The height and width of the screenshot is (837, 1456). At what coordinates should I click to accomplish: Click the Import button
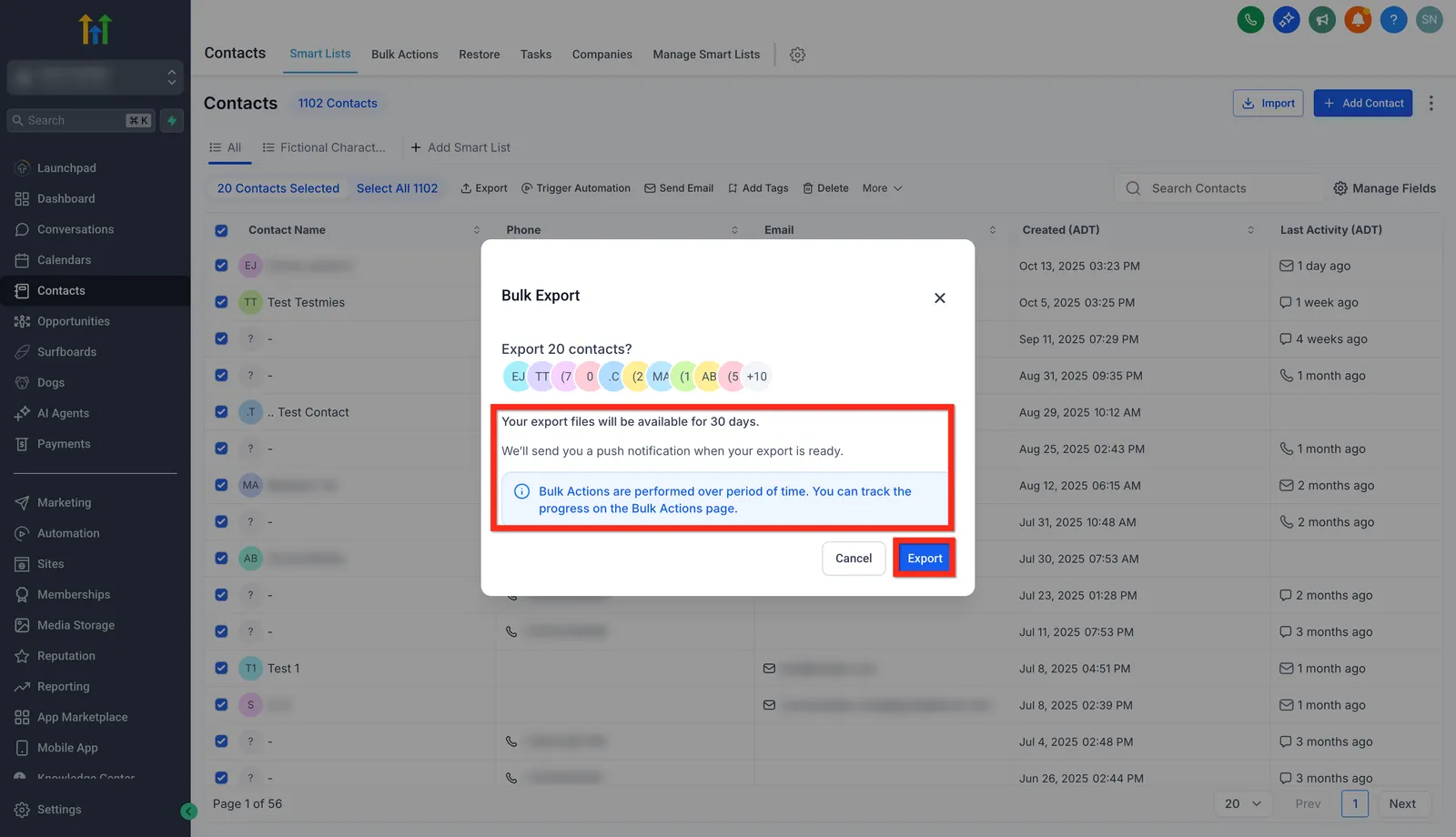1269,103
